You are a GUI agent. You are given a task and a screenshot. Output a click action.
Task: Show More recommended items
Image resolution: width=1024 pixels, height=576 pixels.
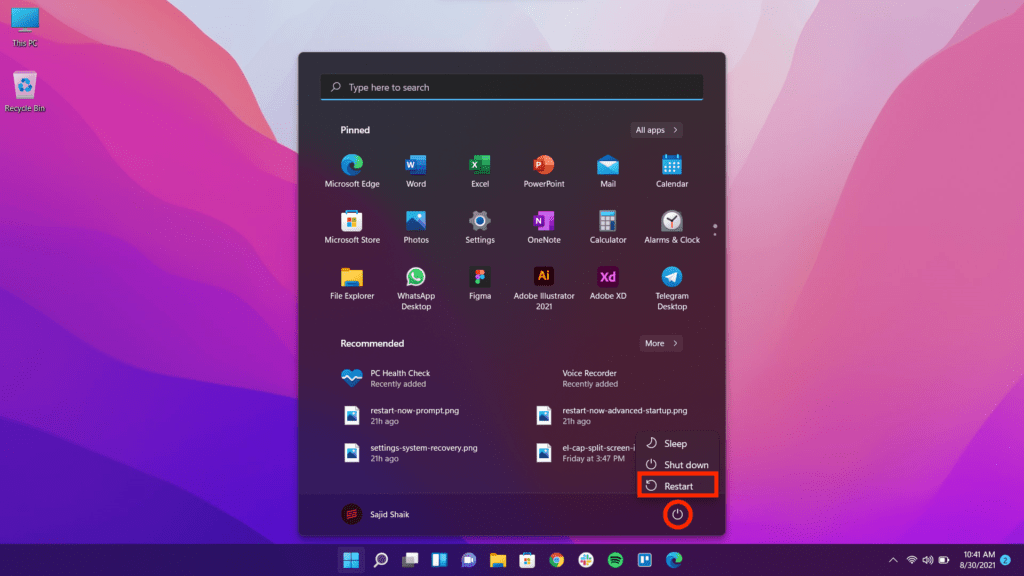661,344
